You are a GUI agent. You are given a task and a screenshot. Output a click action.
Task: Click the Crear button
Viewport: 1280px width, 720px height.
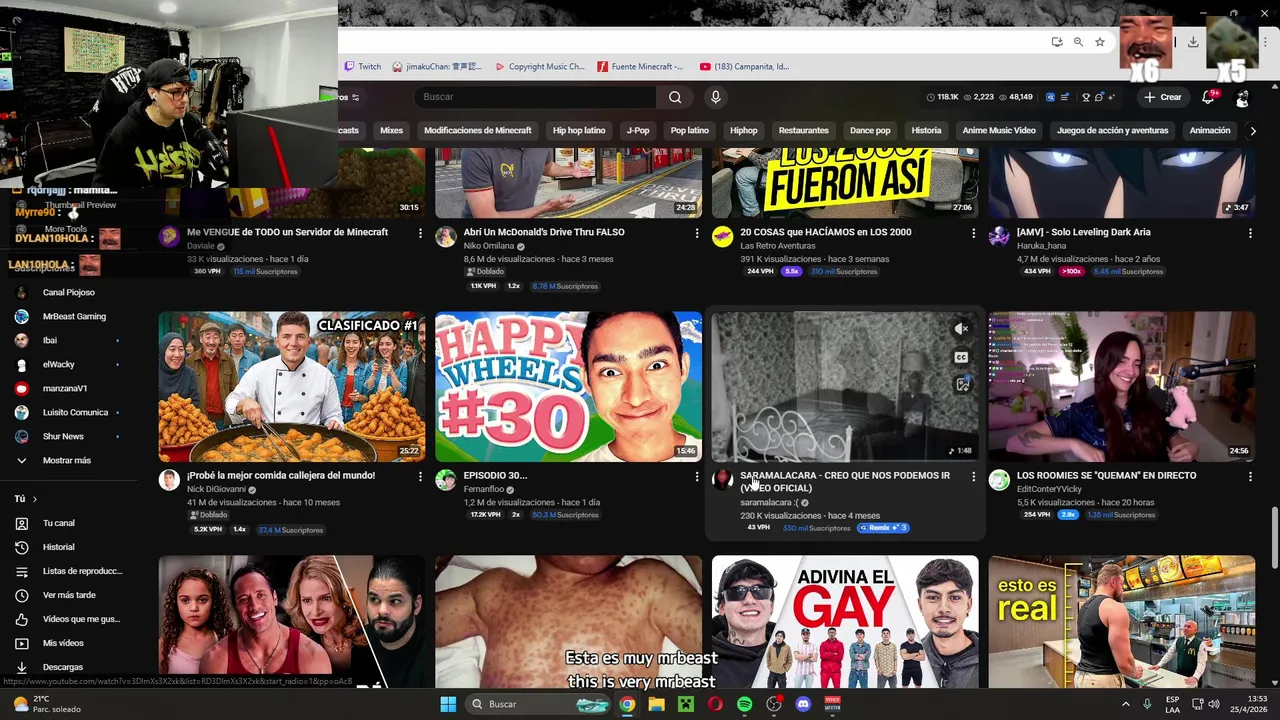coord(1163,97)
